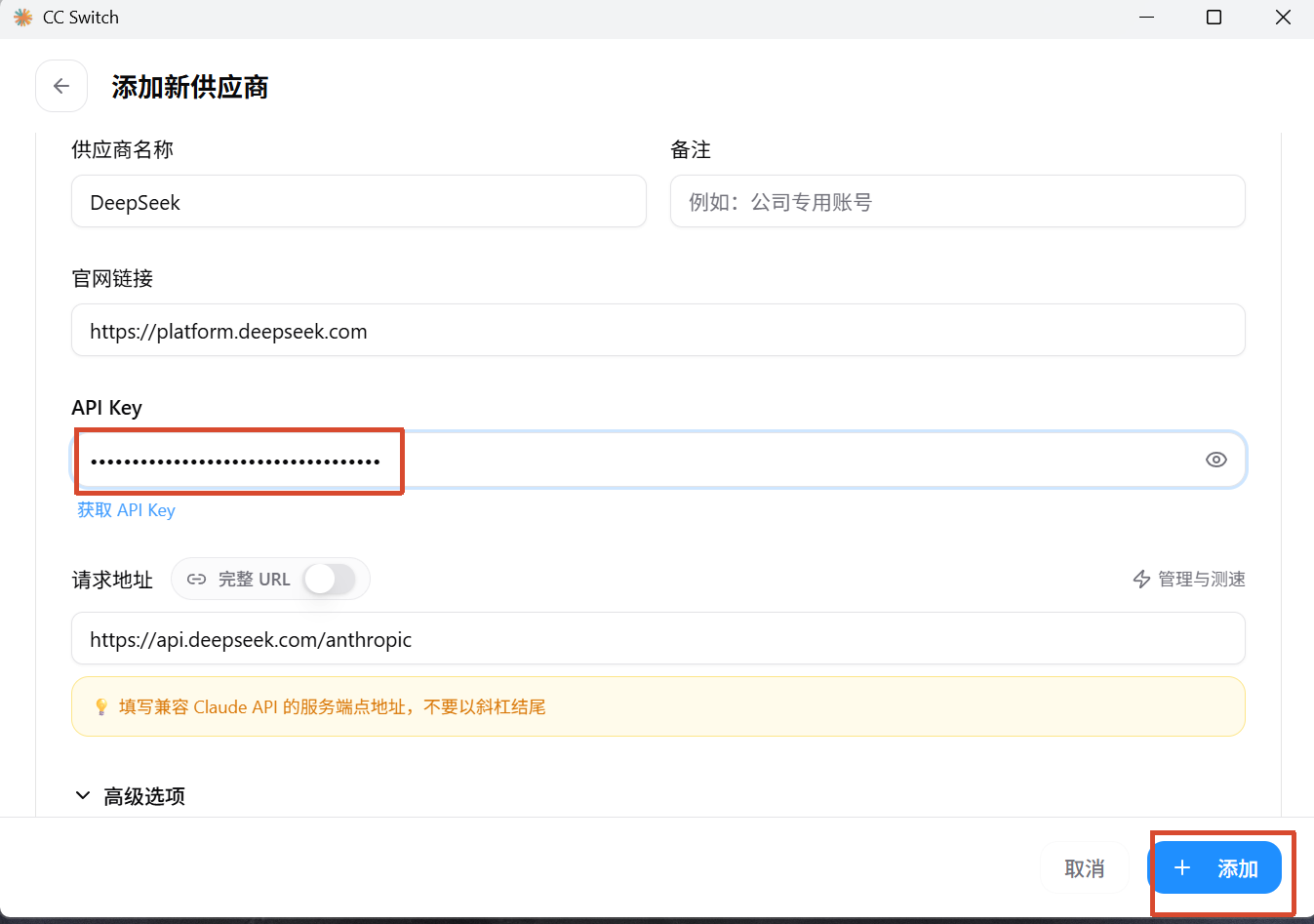Click the lightning icon beside 管理与测速

[1141, 580]
